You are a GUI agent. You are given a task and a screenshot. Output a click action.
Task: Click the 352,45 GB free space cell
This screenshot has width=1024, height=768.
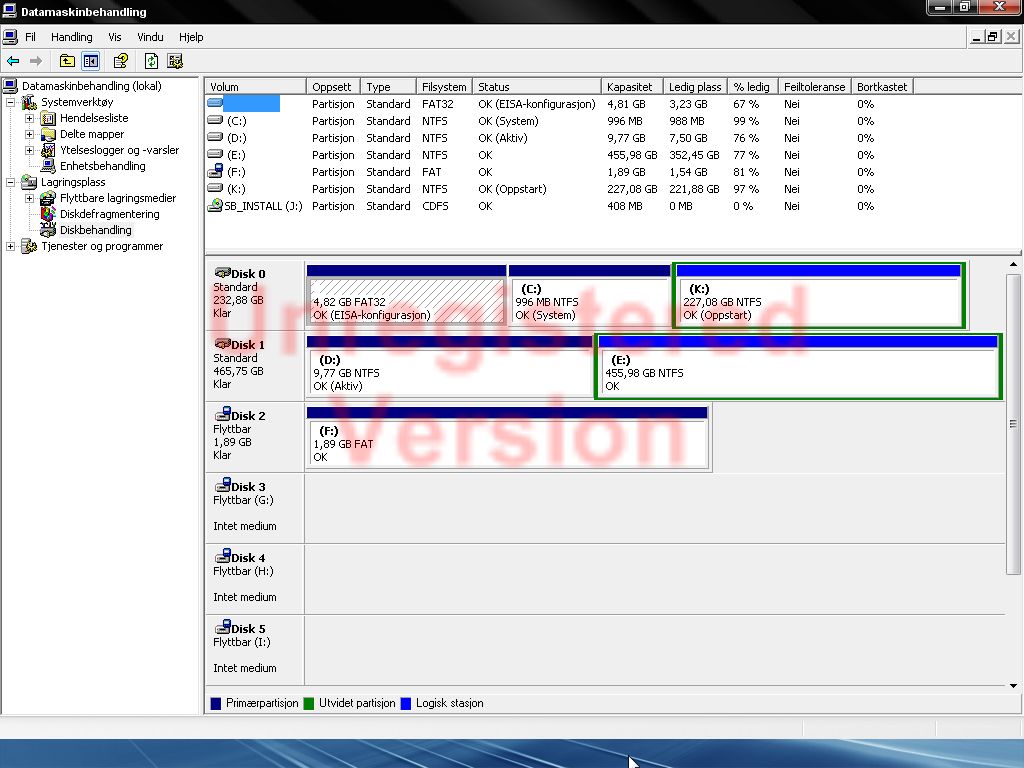694,155
